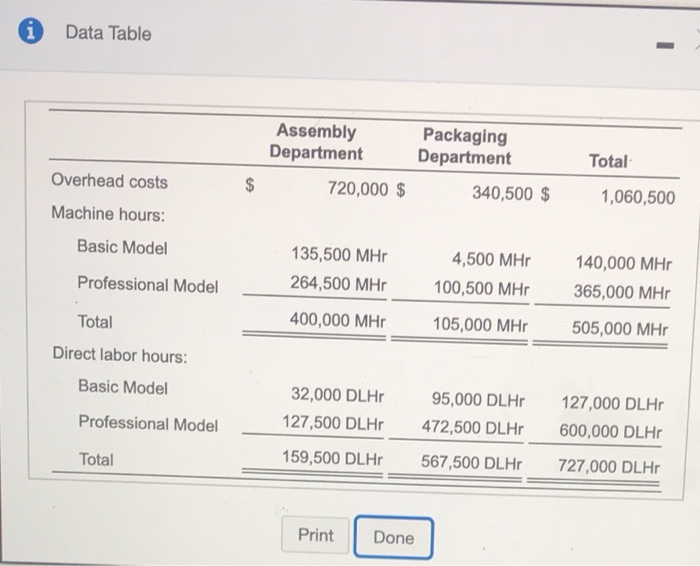Click the blue info icon beside Data Table

pos(31,32)
